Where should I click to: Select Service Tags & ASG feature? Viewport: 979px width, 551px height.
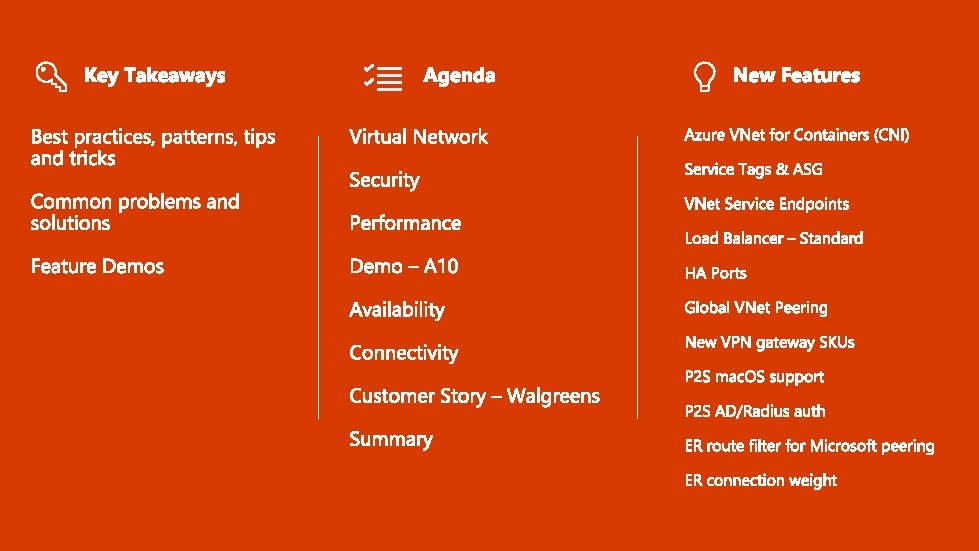tap(753, 169)
